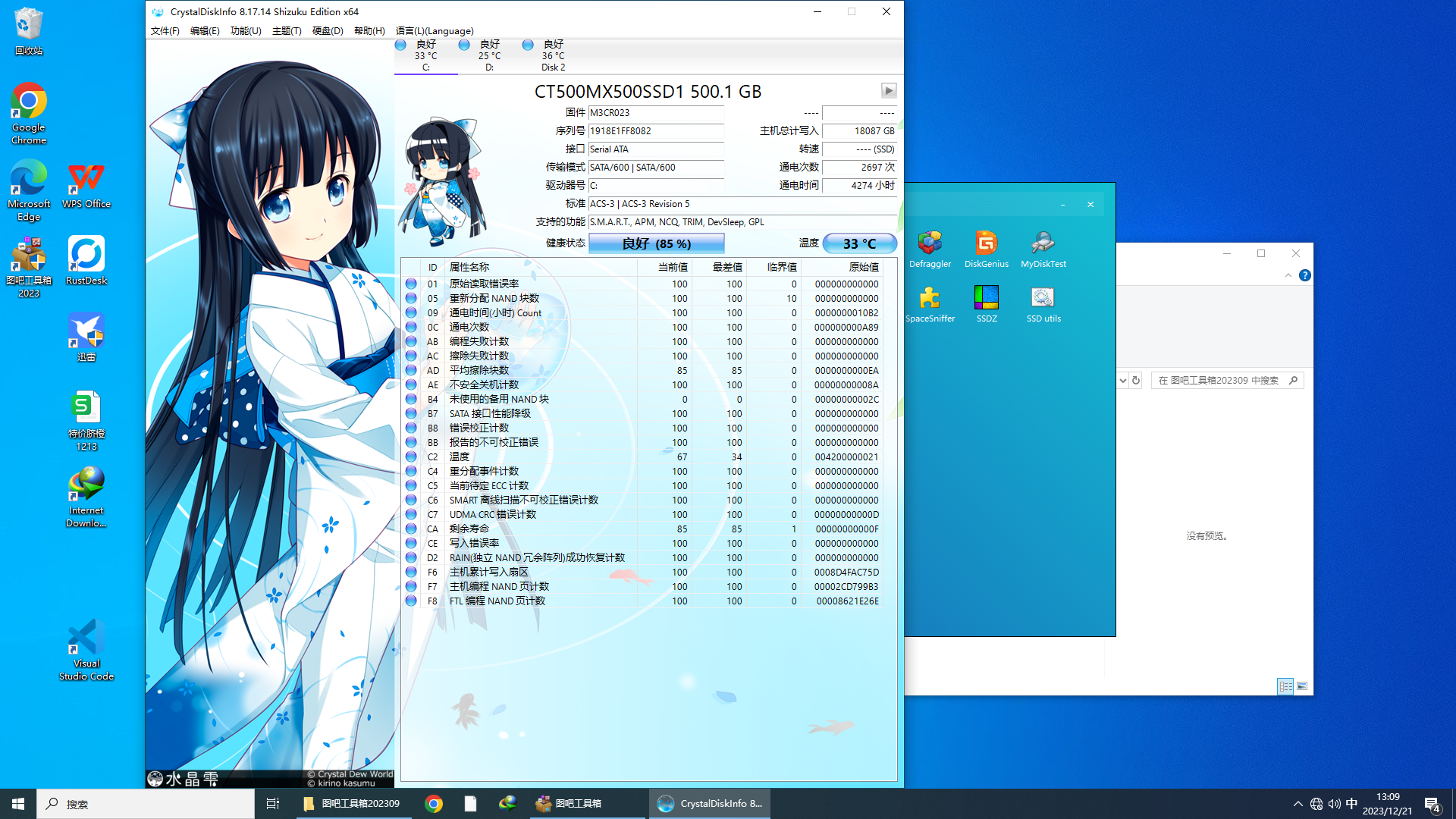This screenshot has height=819, width=1456.
Task: Click the status orb for attribute 01
Action: click(411, 284)
